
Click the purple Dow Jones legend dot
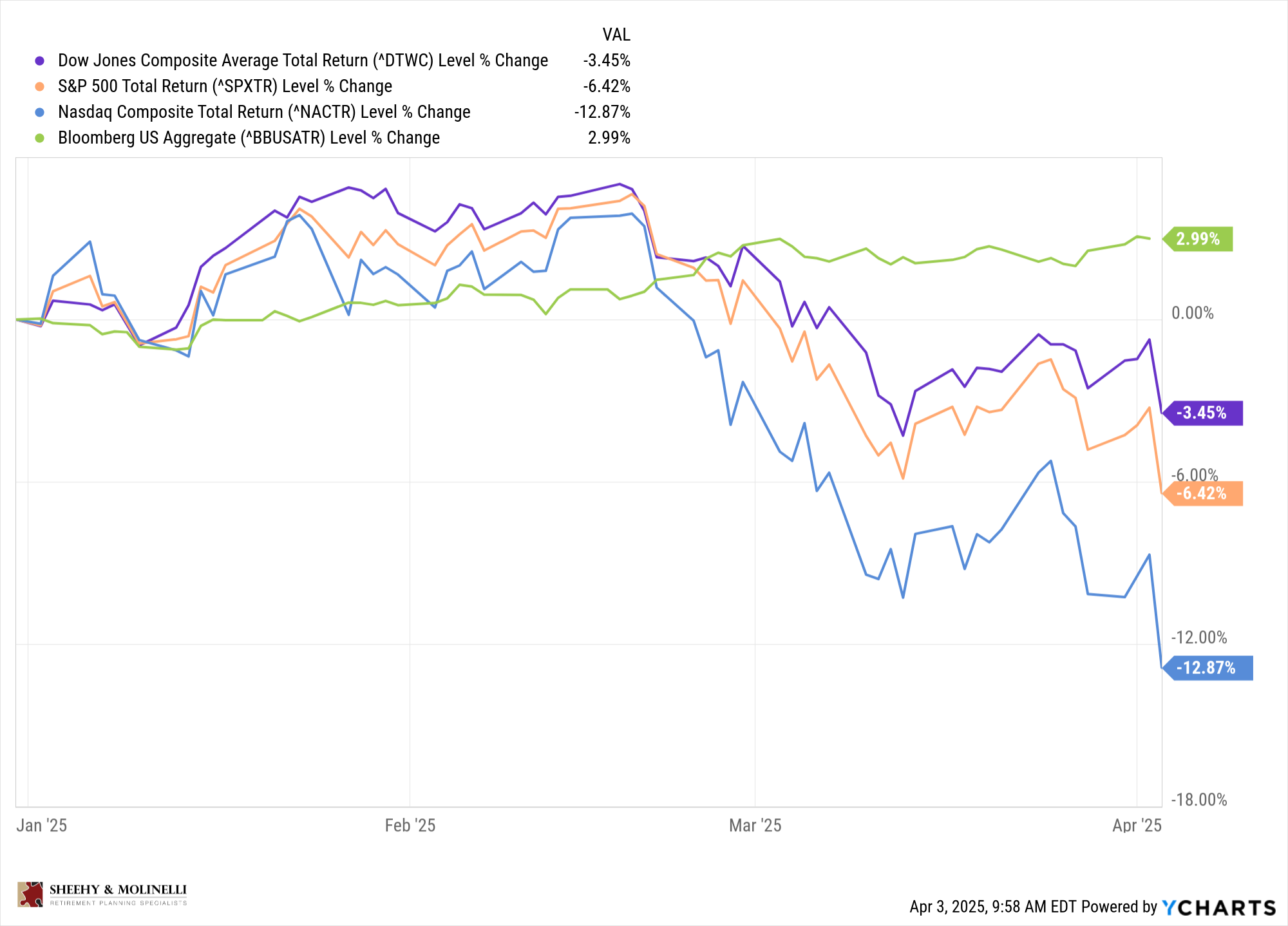coord(40,61)
